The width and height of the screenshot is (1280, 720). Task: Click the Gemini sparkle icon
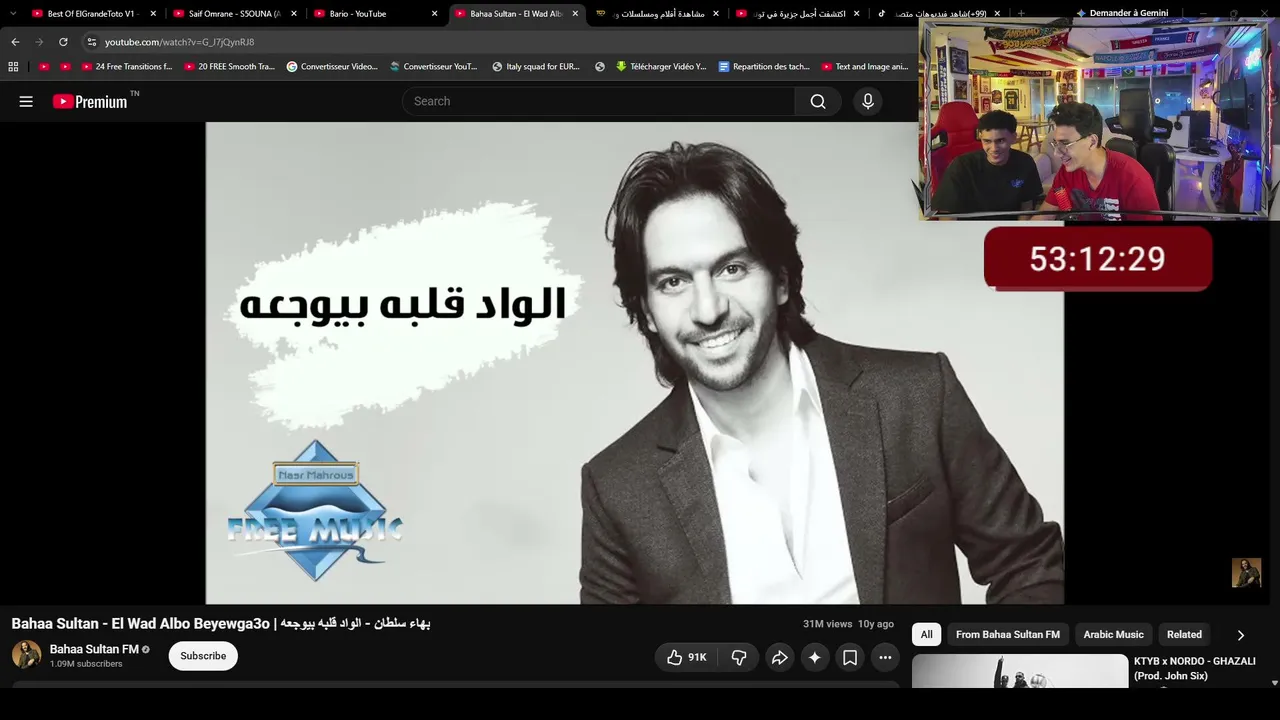[x=1081, y=14]
